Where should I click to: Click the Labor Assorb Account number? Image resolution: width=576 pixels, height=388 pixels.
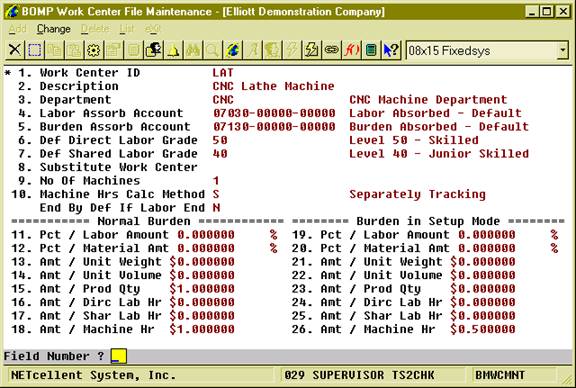pyautogui.click(x=274, y=113)
